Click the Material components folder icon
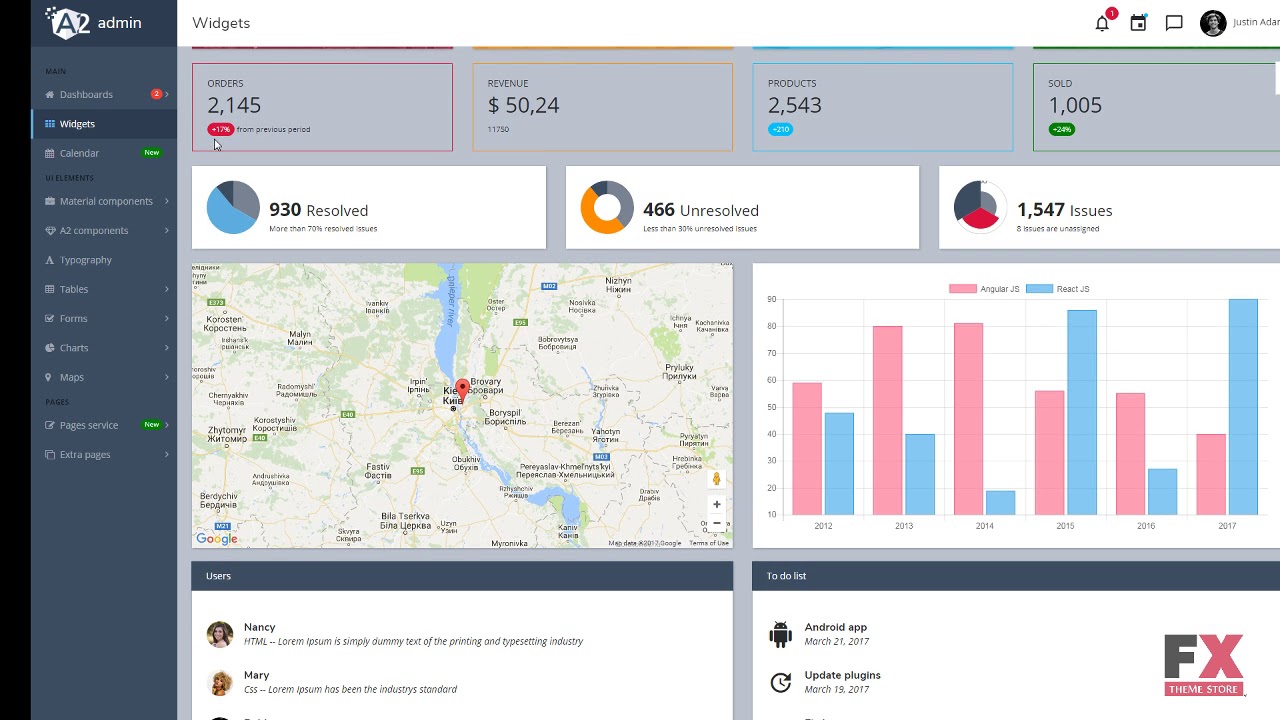 50,201
